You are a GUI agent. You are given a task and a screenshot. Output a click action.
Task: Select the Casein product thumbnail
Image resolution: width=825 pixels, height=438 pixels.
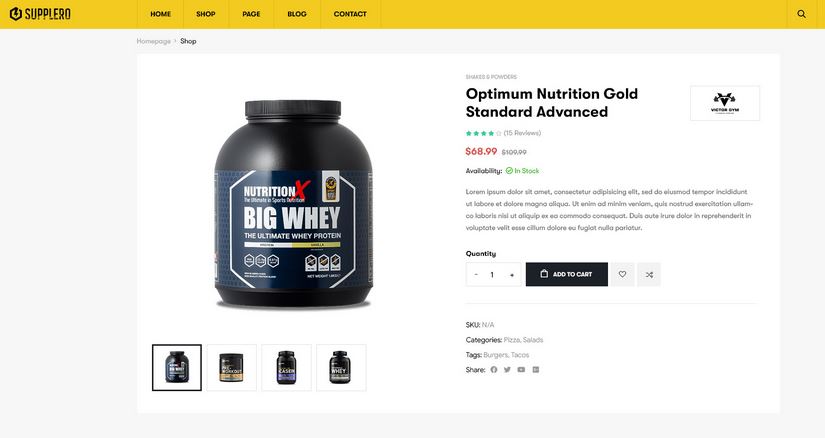coord(286,367)
